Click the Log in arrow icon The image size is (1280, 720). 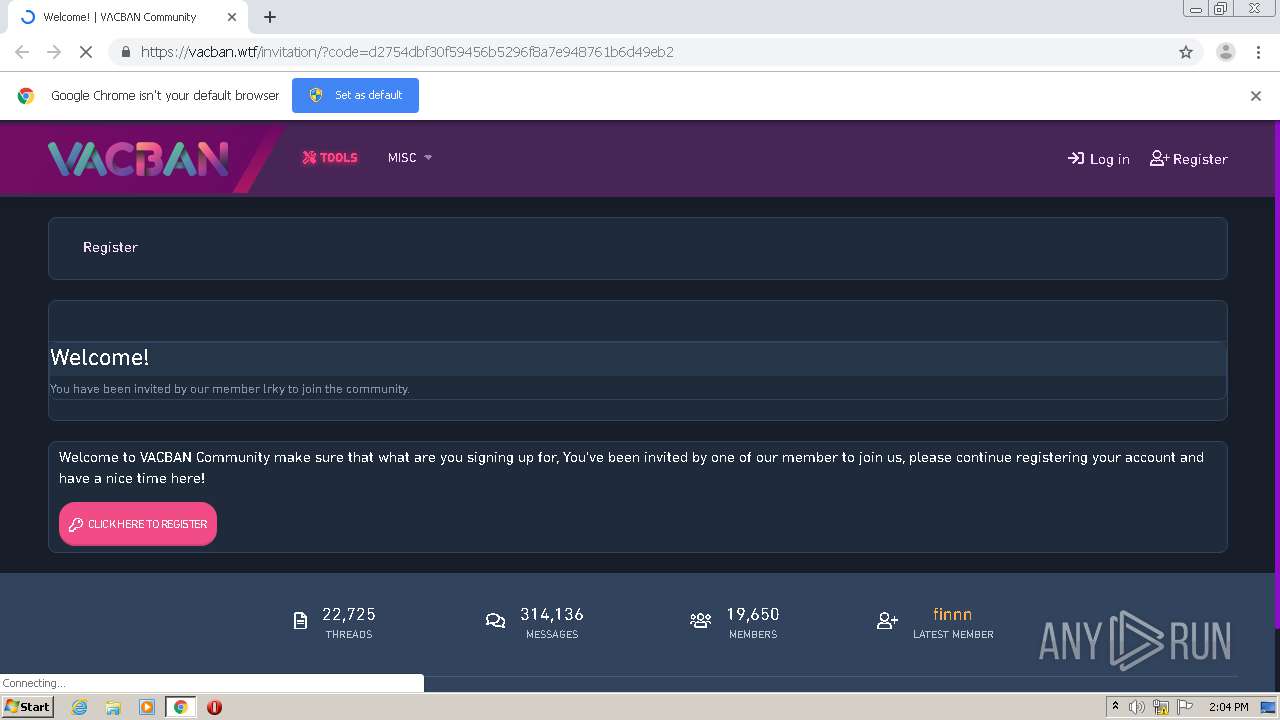click(1076, 158)
